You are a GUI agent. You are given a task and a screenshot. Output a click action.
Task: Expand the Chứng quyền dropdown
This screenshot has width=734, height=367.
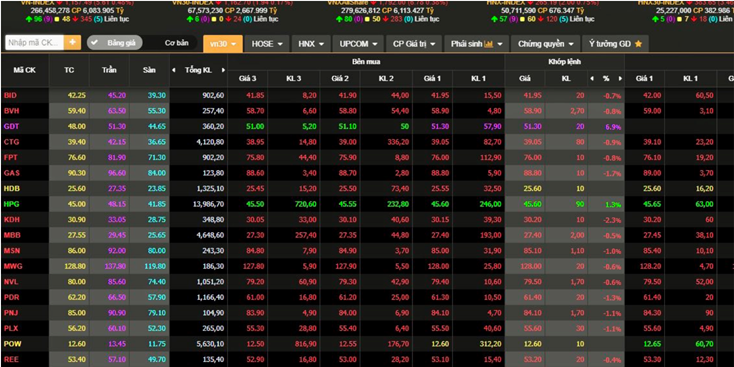click(545, 44)
